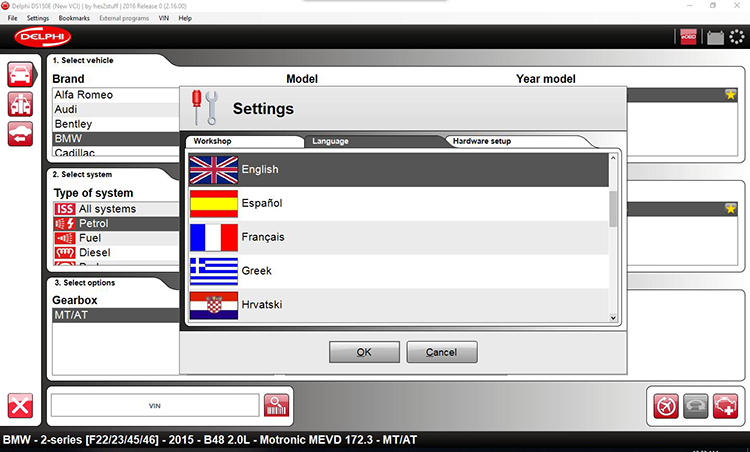Click the grey car bottom-right icon

click(x=695, y=406)
